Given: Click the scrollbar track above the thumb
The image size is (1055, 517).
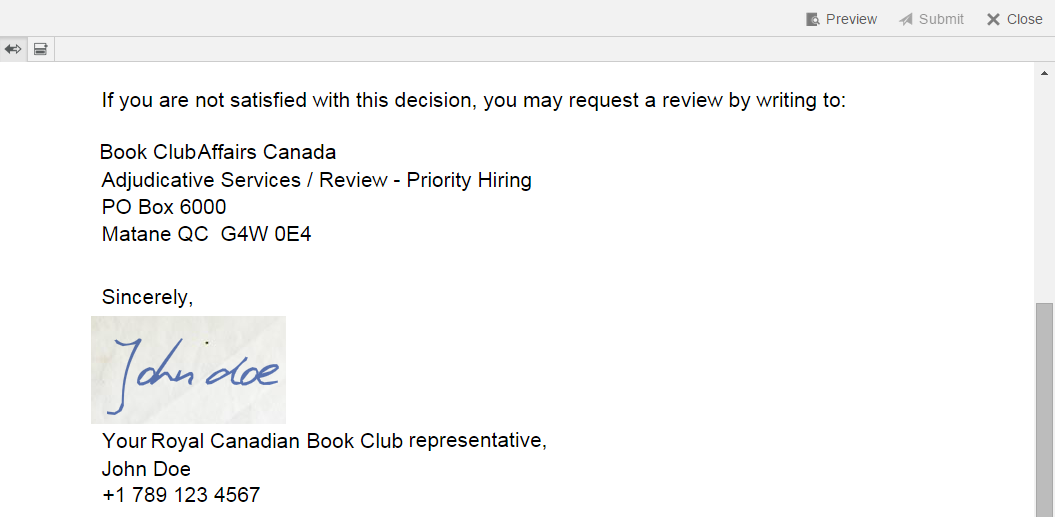Looking at the screenshot, I should pyautogui.click(x=1044, y=190).
